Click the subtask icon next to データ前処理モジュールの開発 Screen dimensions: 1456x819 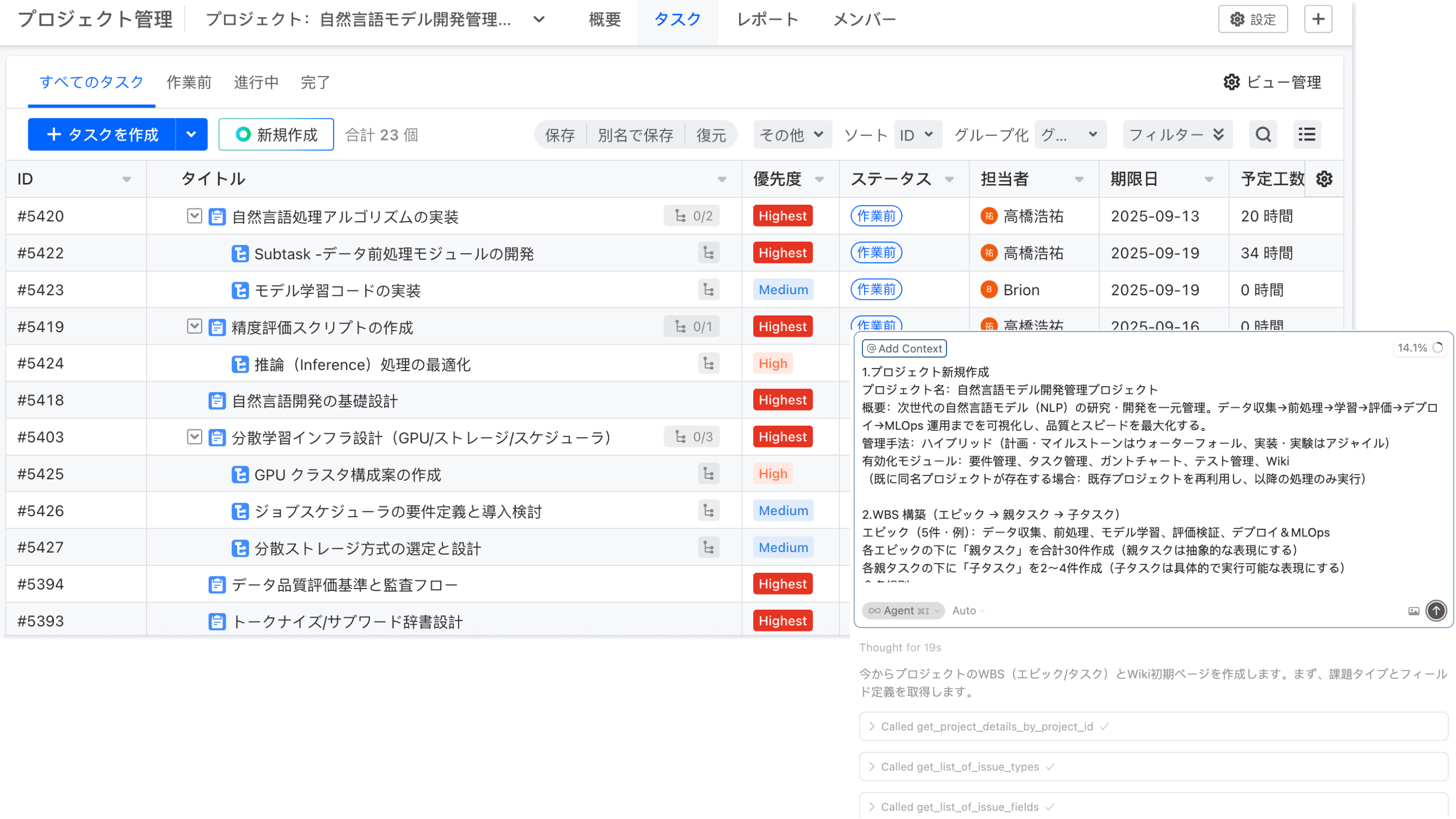239,253
